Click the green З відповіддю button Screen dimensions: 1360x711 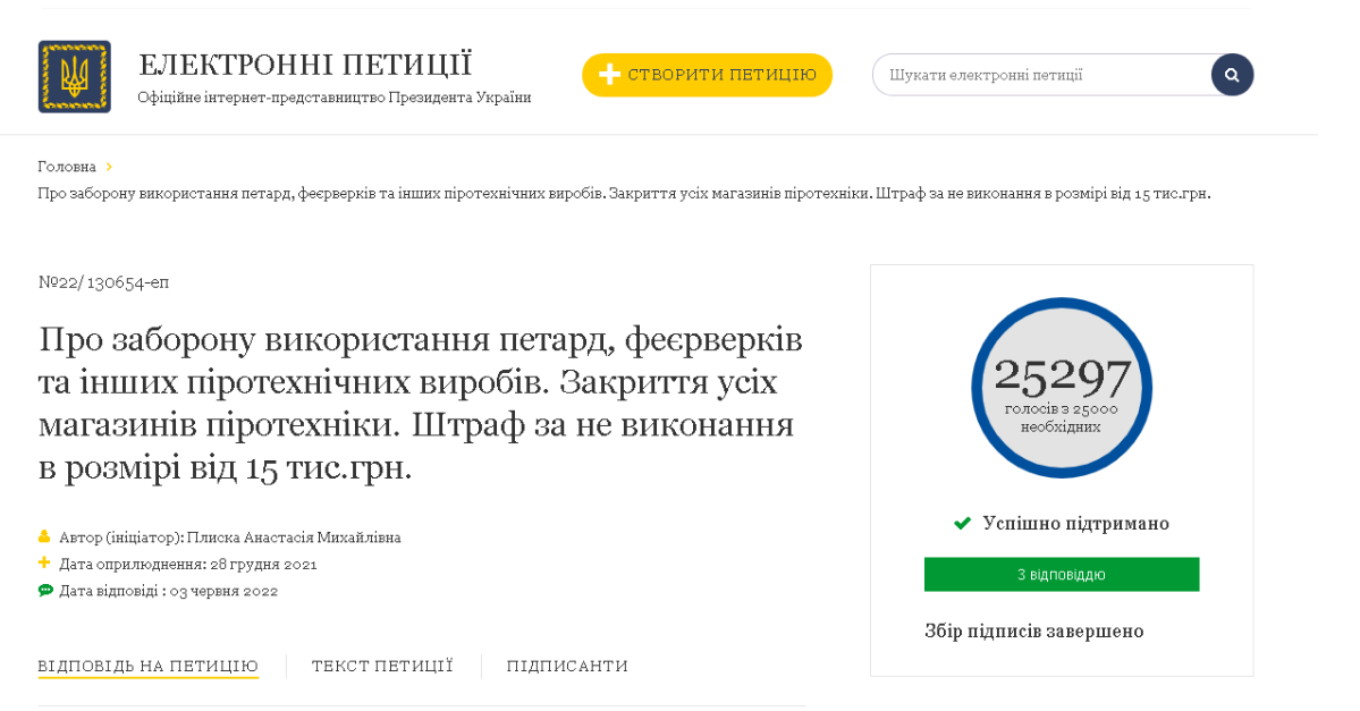coord(1061,575)
